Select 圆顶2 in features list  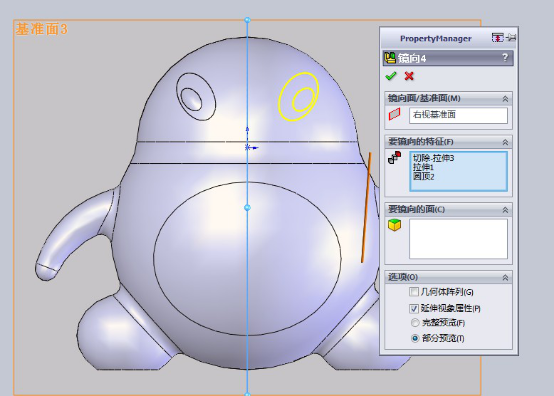424,176
